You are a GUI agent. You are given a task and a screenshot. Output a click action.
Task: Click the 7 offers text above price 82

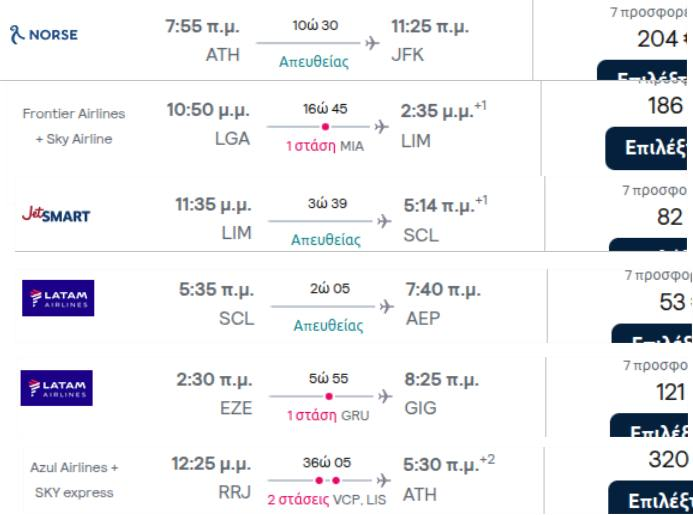(655, 191)
